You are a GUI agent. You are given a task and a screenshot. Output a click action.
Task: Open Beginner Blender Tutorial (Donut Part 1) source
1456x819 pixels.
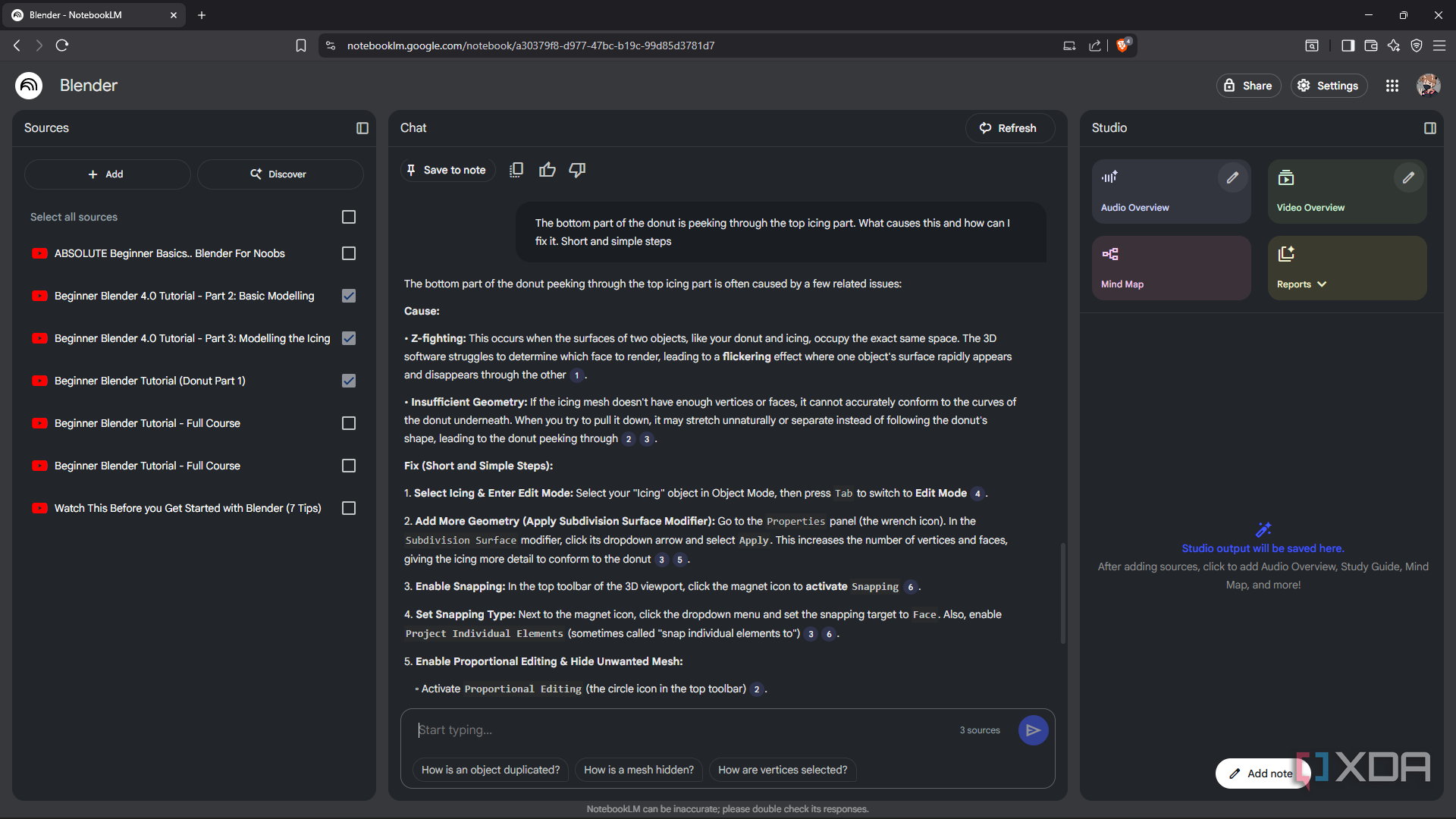tap(150, 381)
